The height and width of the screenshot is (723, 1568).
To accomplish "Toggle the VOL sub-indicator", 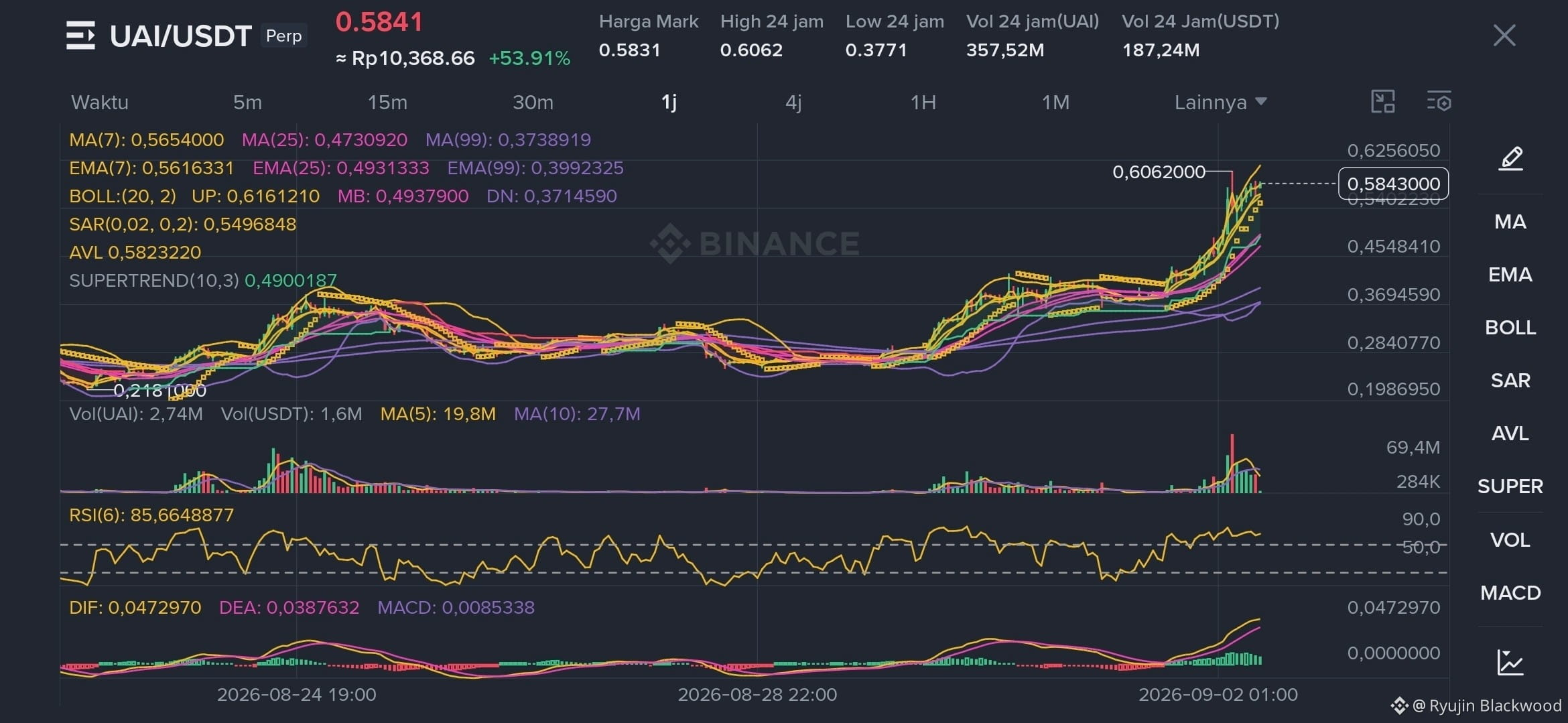I will click(x=1510, y=540).
